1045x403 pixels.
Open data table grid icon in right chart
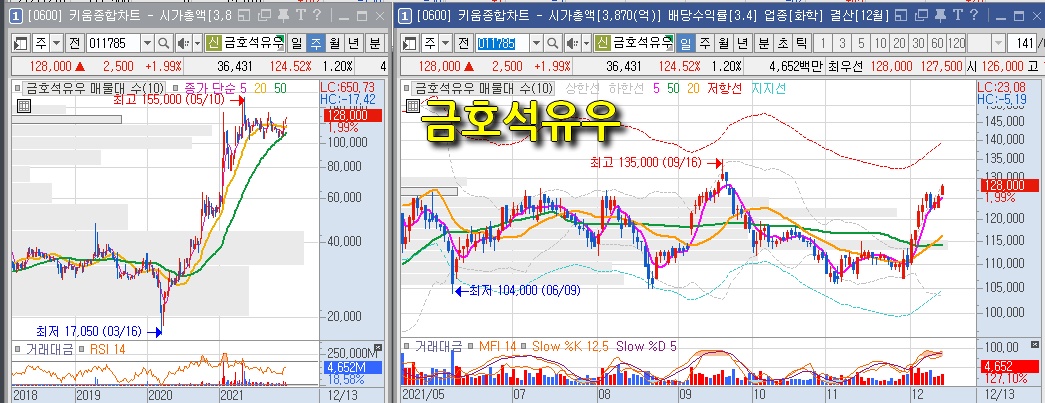[411, 105]
